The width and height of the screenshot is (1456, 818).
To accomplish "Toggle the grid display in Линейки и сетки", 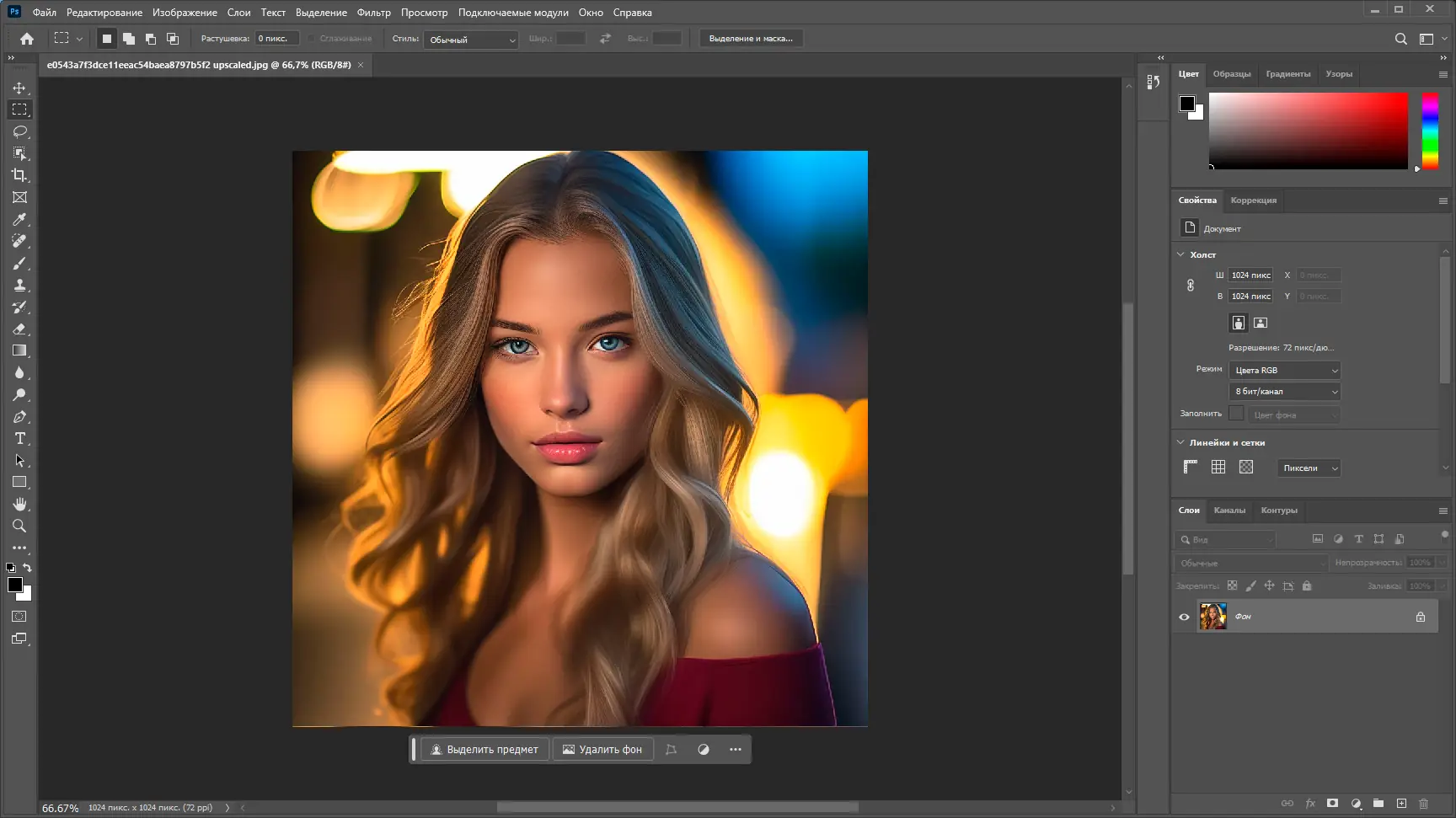I will (x=1218, y=468).
